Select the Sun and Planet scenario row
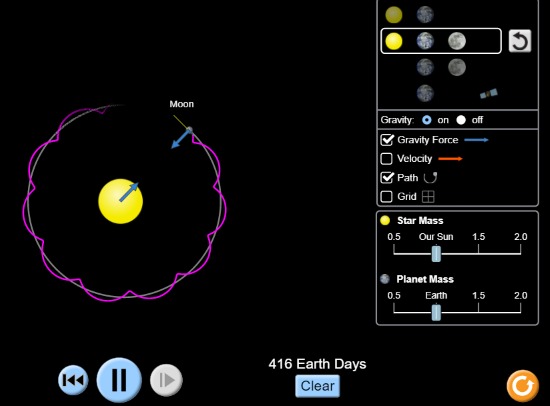 click(410, 15)
